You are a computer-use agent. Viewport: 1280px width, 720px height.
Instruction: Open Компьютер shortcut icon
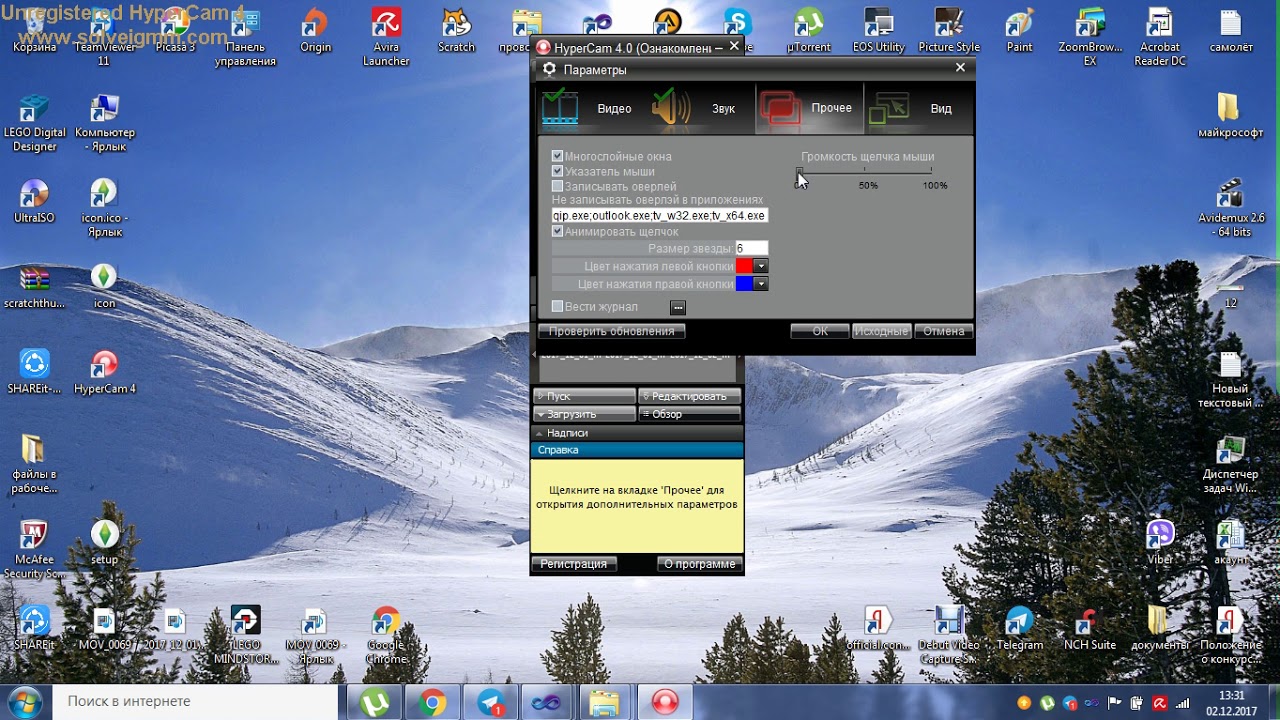[105, 123]
